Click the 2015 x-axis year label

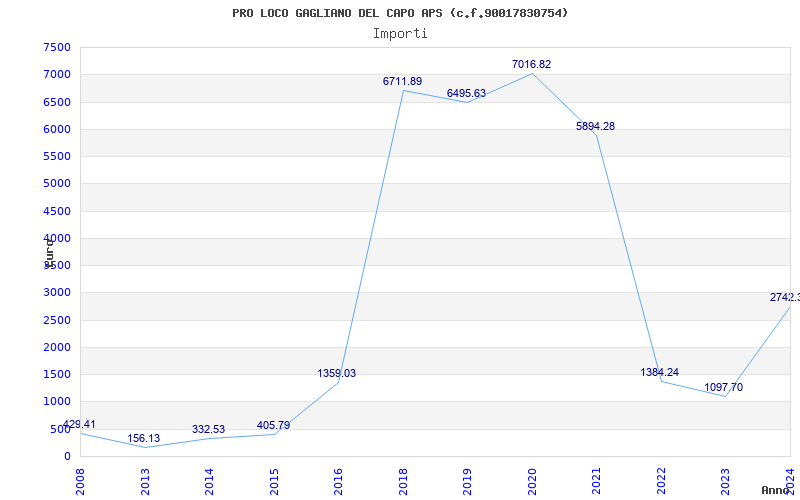point(273,481)
